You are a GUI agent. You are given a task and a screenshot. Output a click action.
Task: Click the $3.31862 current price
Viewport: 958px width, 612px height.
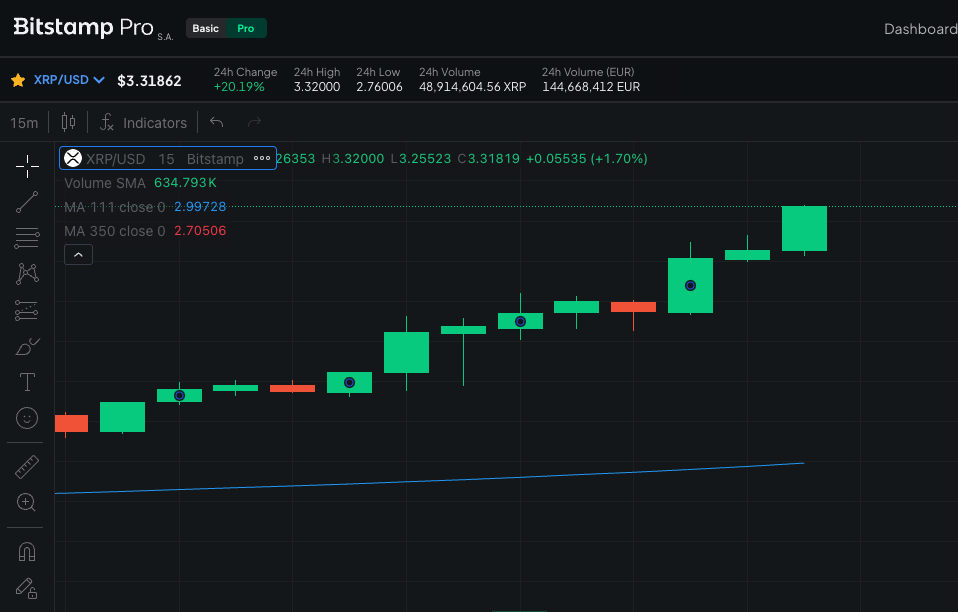[149, 81]
